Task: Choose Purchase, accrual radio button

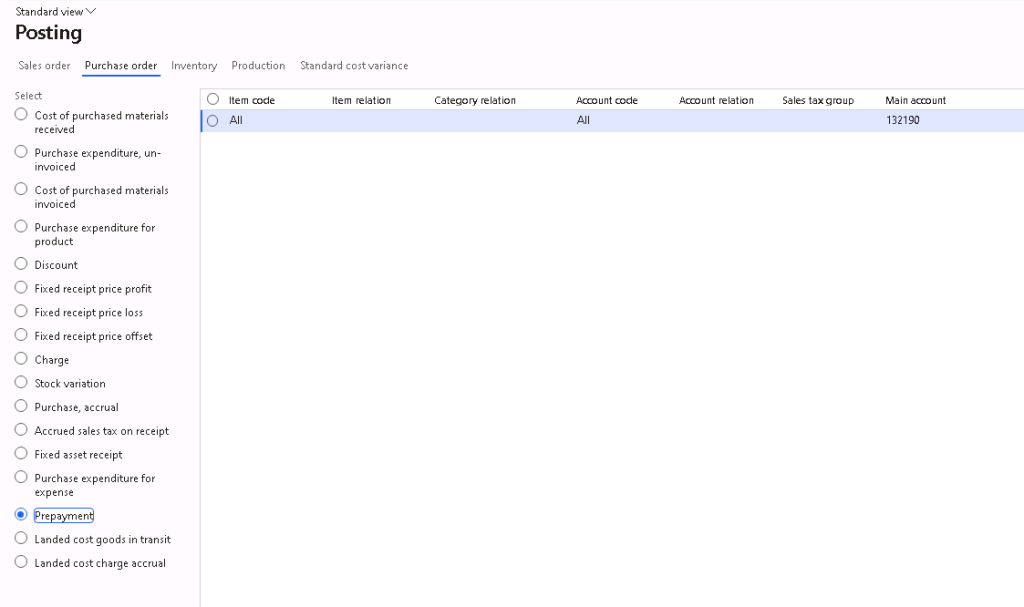Action: point(21,407)
